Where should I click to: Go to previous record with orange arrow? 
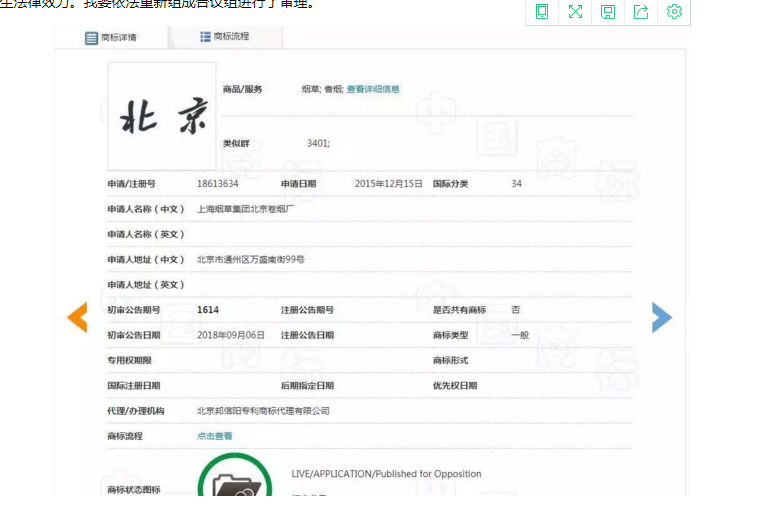[77, 317]
